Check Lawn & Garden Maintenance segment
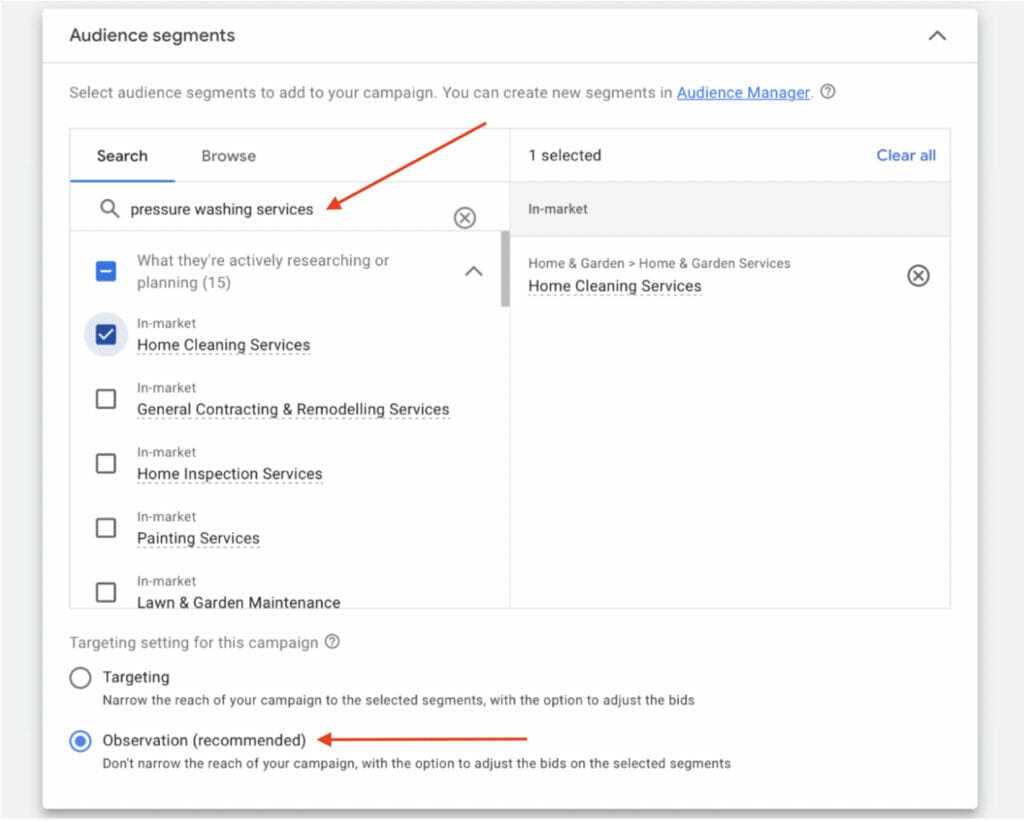The image size is (1024, 821). point(105,592)
